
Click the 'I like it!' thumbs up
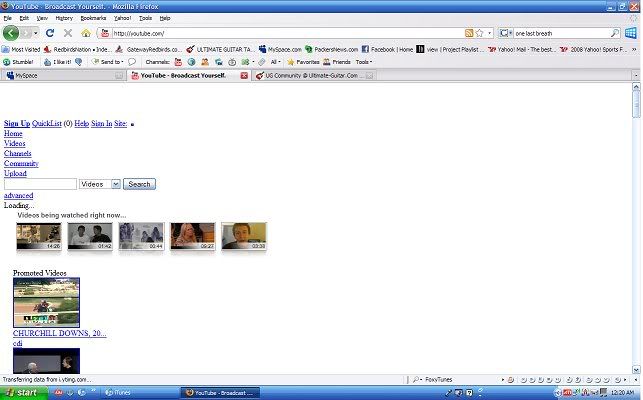(57, 62)
